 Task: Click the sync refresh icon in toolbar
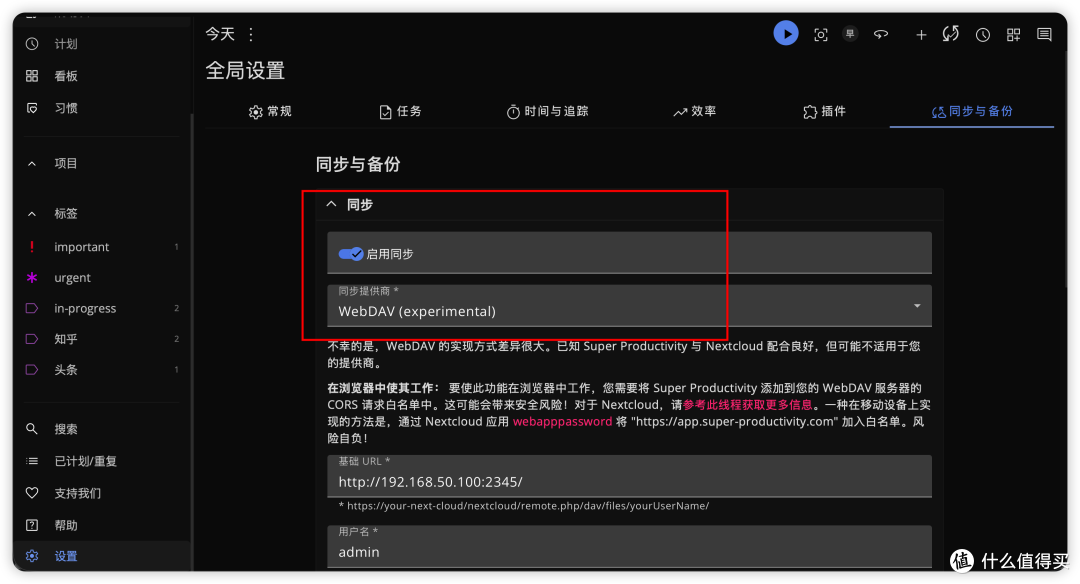pyautogui.click(x=951, y=34)
